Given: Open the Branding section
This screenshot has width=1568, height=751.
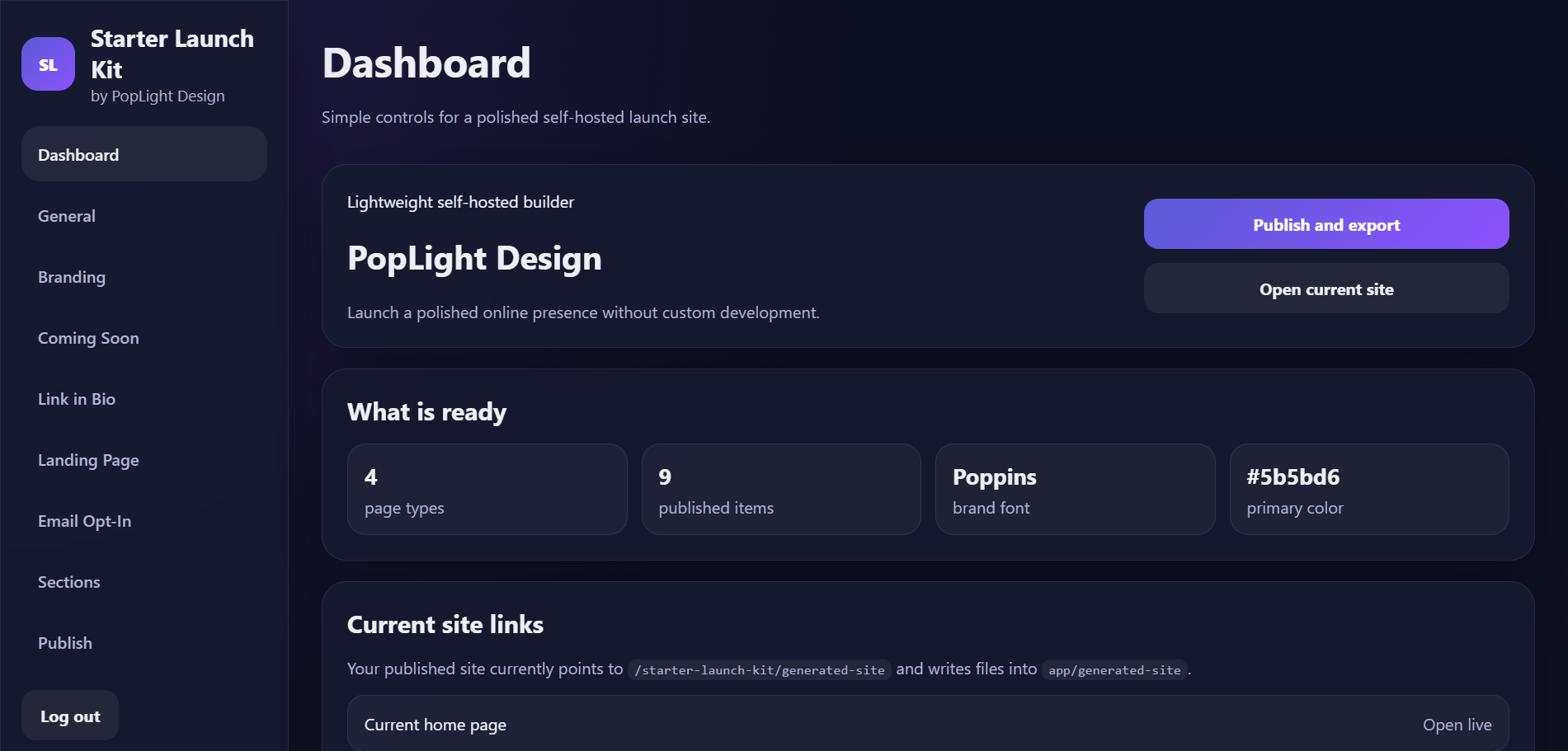Looking at the screenshot, I should 72,277.
